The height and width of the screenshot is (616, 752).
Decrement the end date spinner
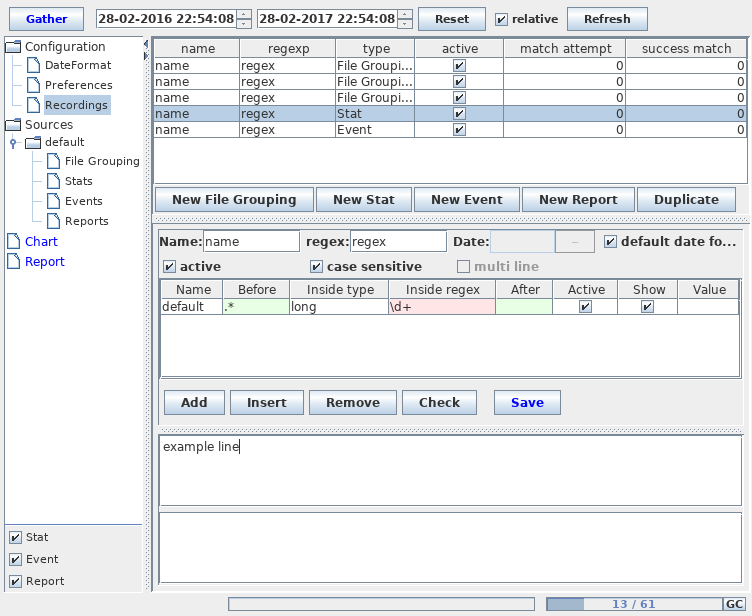point(405,24)
